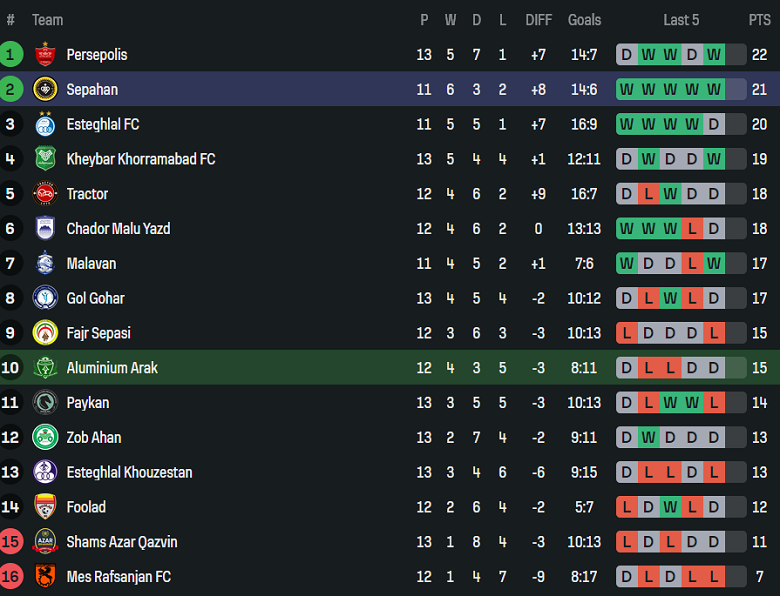Sort table by PTS column header
The width and height of the screenshot is (780, 596).
[x=759, y=20]
